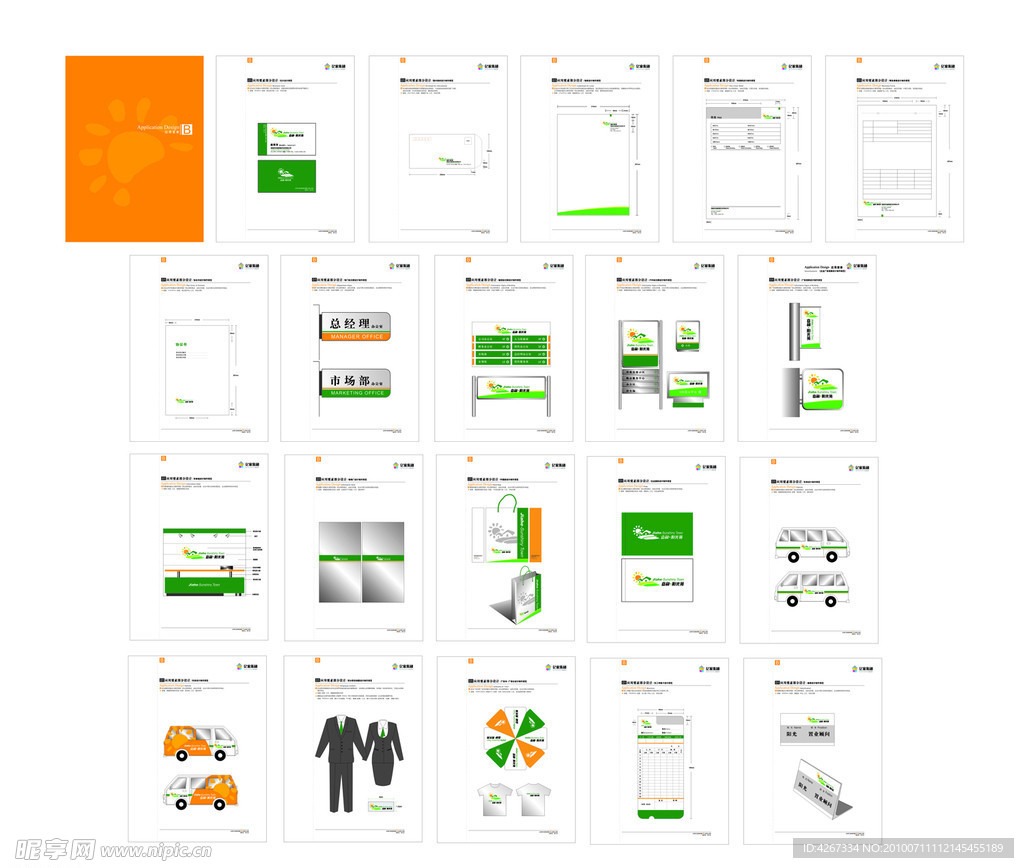
Task: Open the glass door stripe page
Action: pos(354,548)
